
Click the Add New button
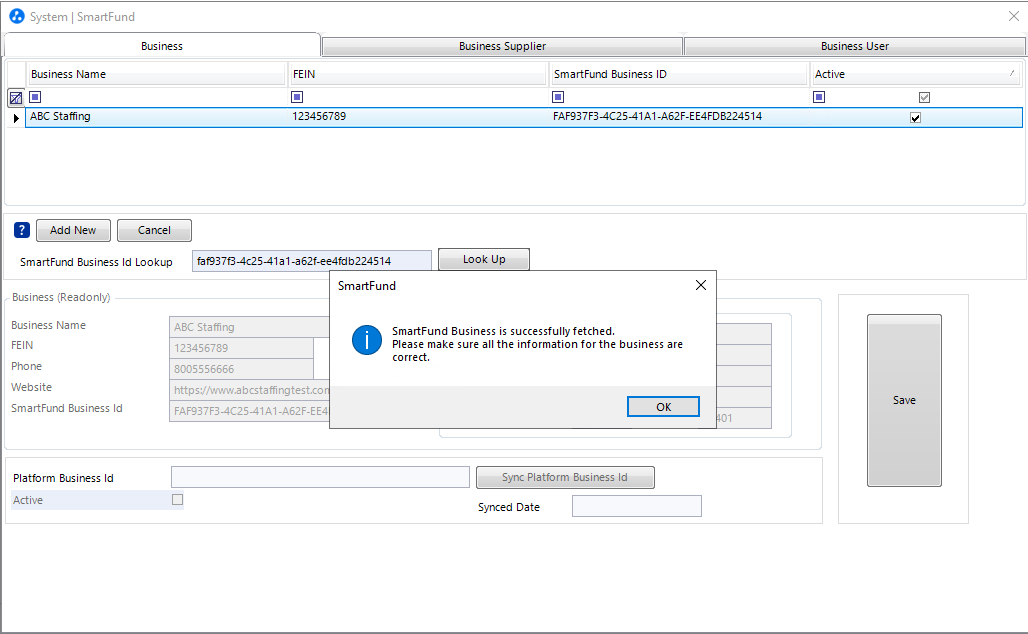pos(73,230)
